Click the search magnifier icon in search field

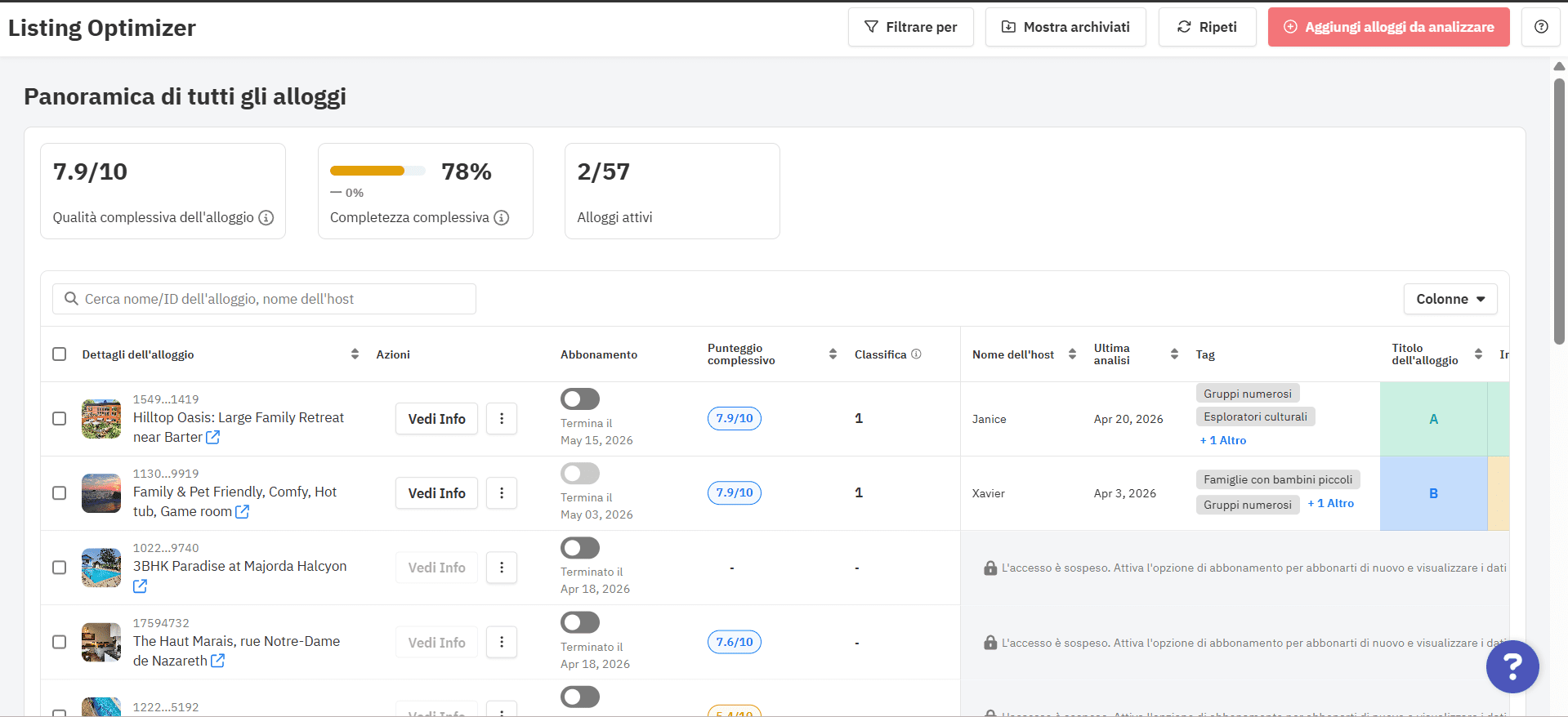pyautogui.click(x=72, y=299)
